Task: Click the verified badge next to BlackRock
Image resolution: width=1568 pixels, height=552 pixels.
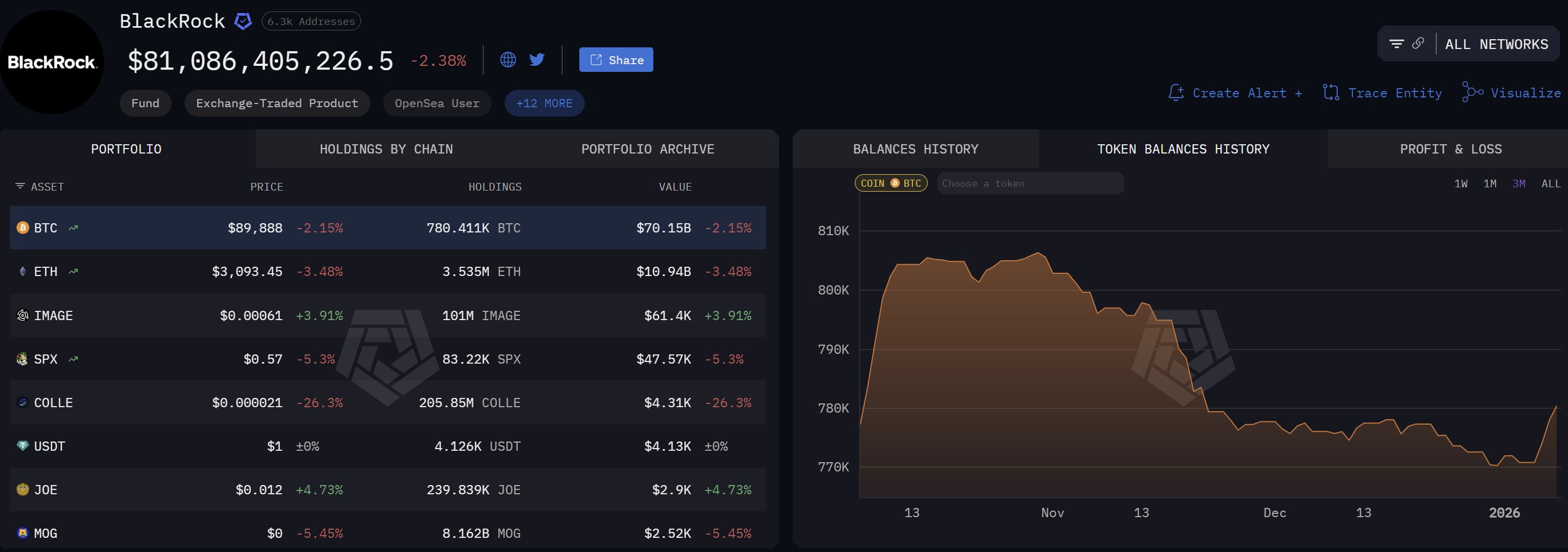Action: (242, 20)
